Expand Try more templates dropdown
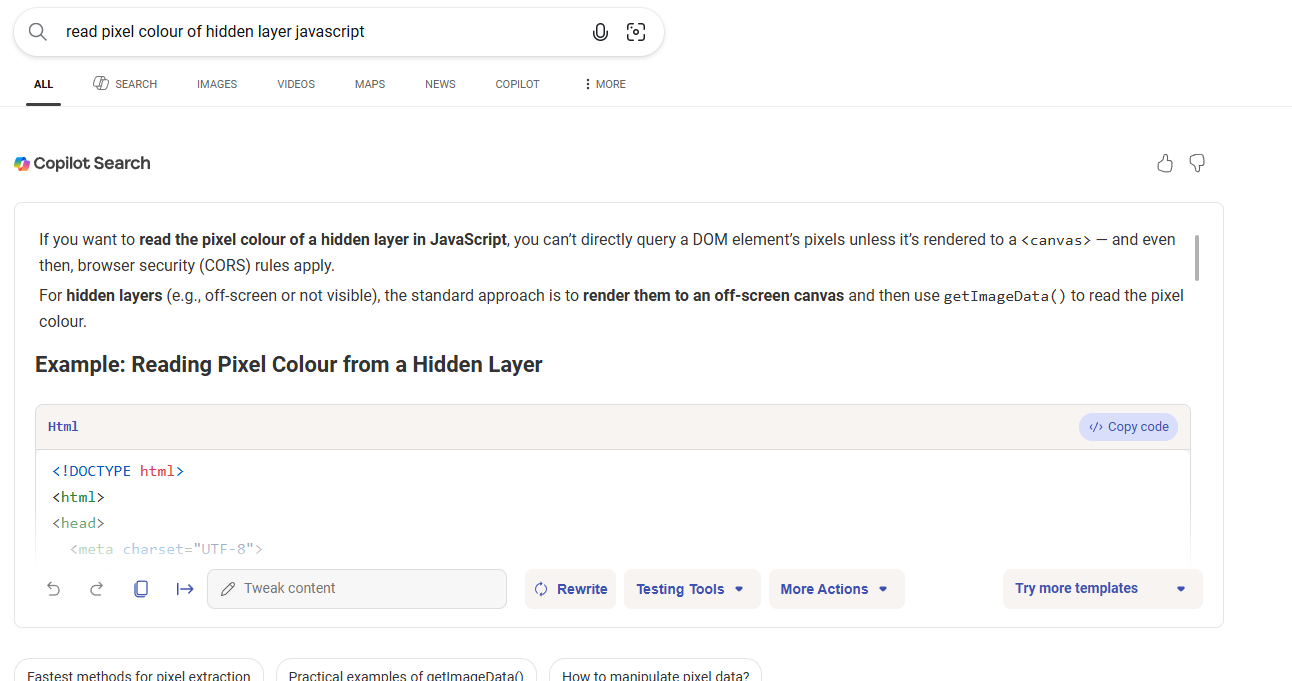Image resolution: width=1292 pixels, height=681 pixels. [1101, 589]
